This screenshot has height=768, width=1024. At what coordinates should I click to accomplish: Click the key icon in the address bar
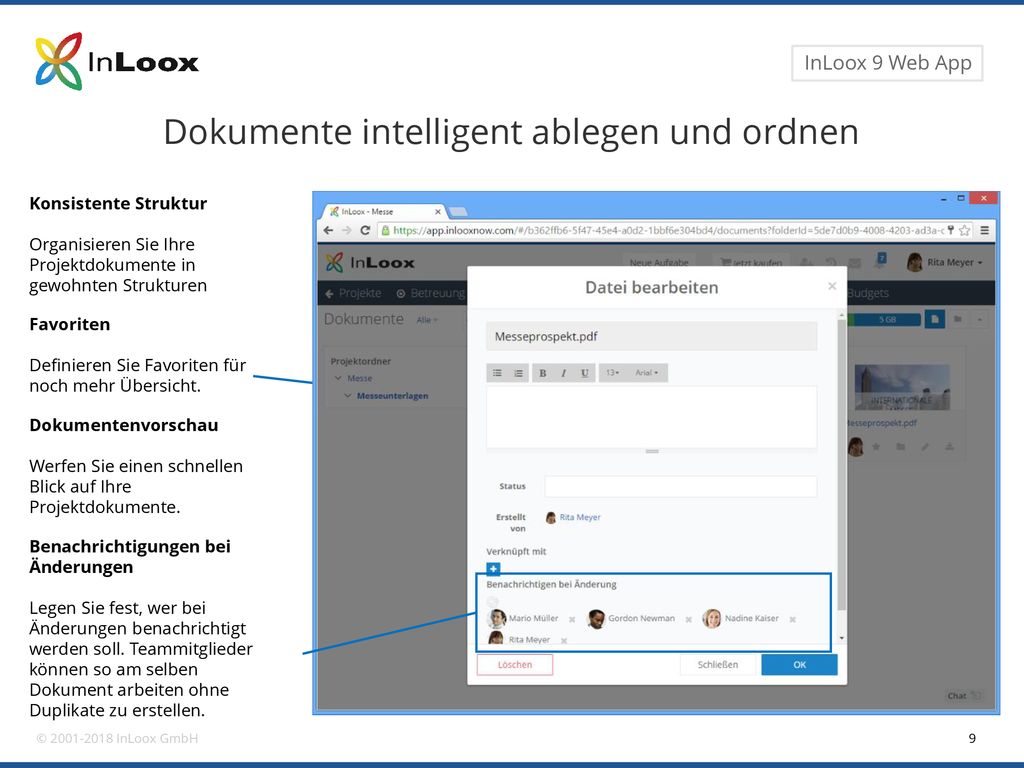coord(951,230)
